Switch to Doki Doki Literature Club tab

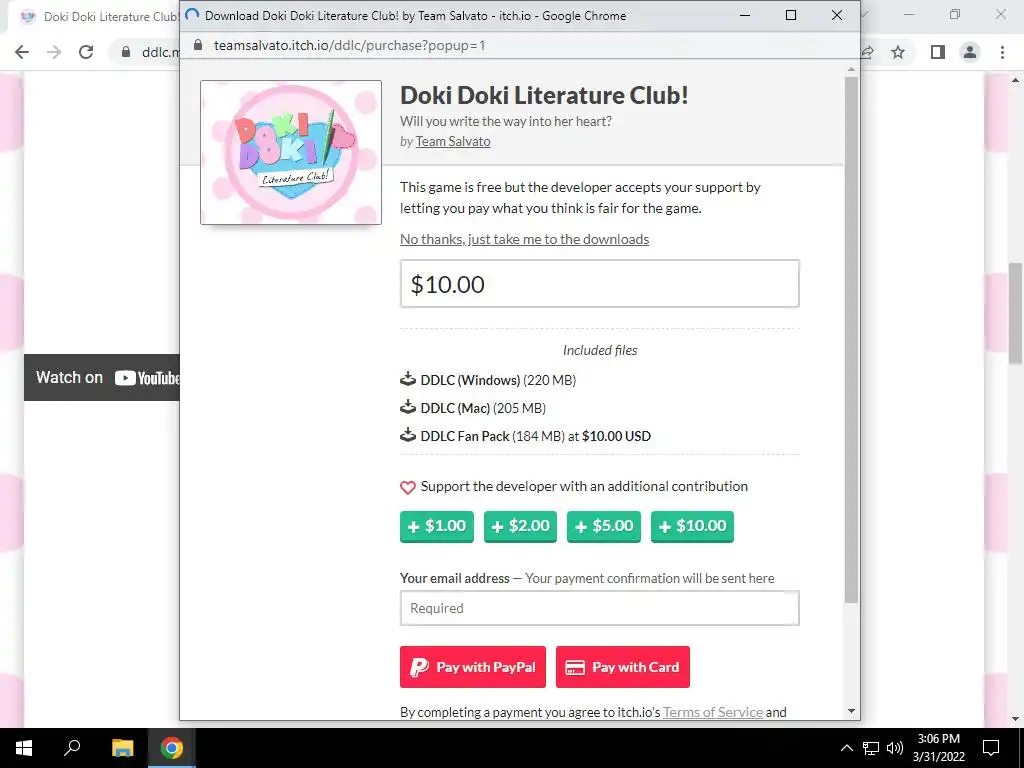(98, 17)
